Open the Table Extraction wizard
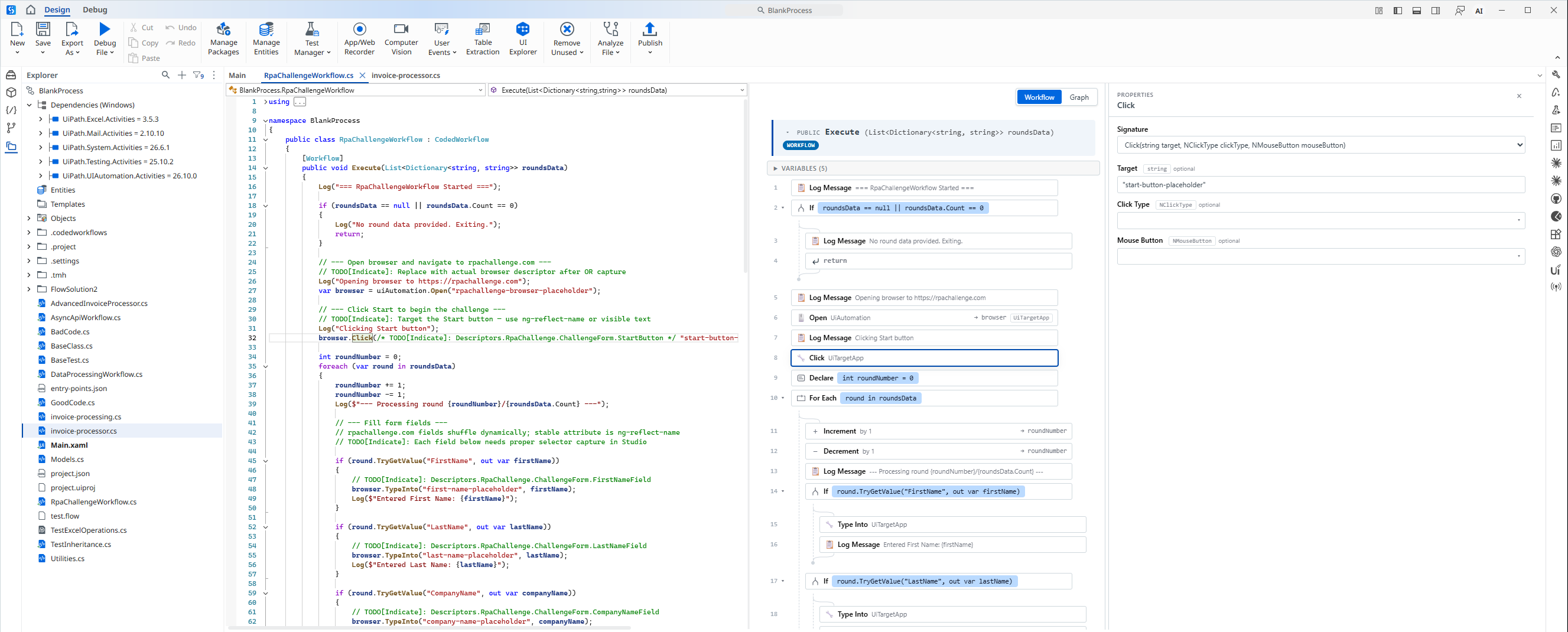The image size is (1568, 632). (483, 39)
